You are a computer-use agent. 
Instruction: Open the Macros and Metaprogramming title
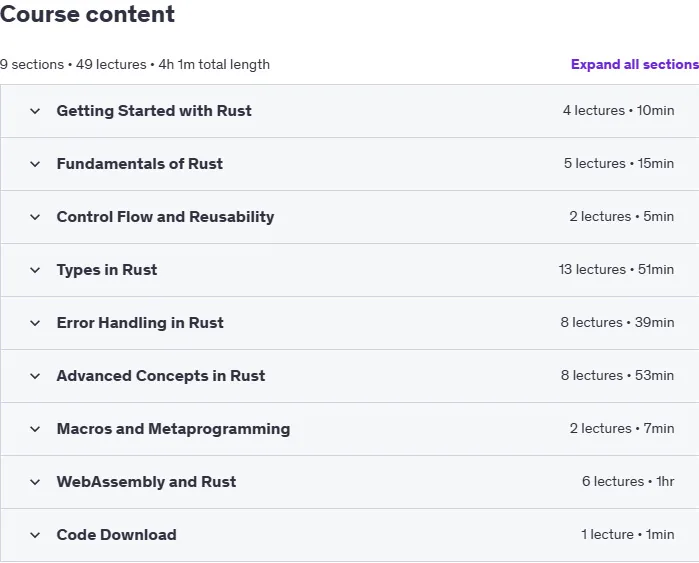tap(173, 429)
